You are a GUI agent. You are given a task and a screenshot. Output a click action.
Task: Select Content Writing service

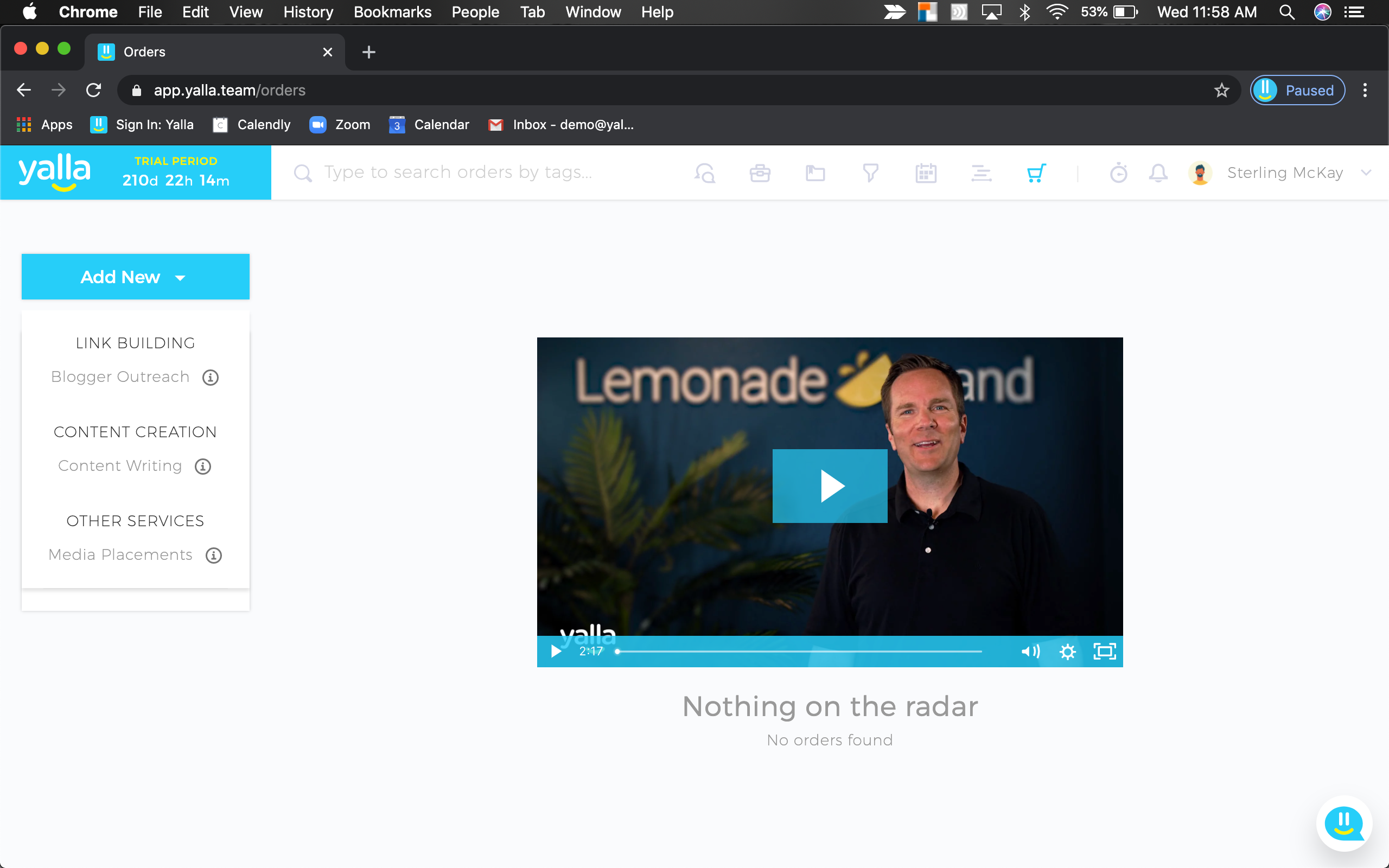click(x=120, y=465)
